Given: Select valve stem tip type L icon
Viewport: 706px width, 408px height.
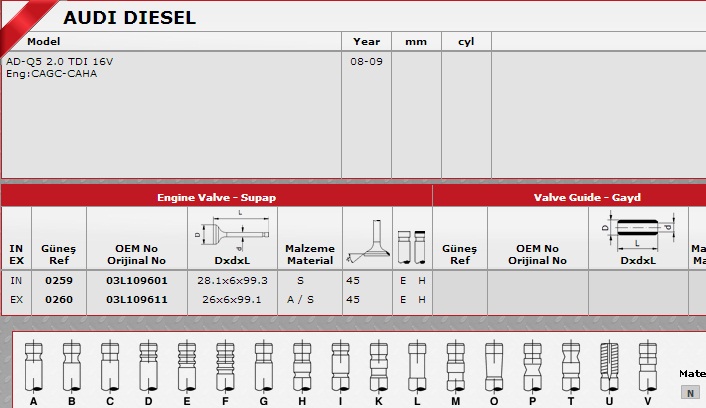Looking at the screenshot, I should (416, 367).
